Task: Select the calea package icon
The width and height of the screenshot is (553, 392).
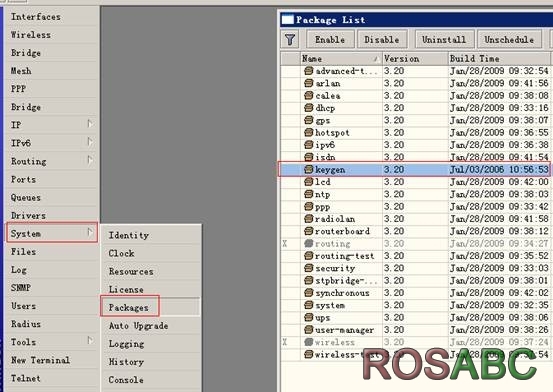Action: click(309, 96)
